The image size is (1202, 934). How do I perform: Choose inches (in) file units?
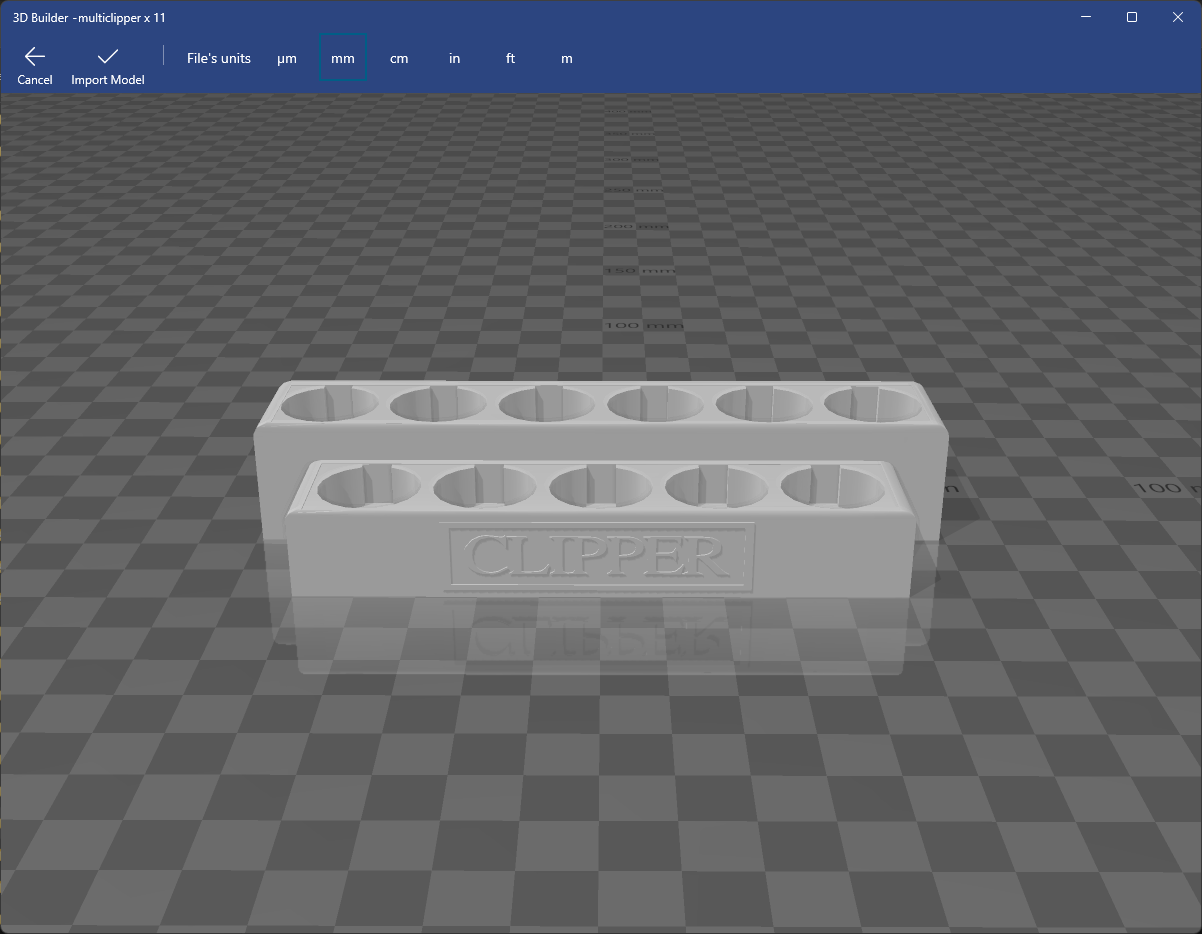click(x=455, y=58)
